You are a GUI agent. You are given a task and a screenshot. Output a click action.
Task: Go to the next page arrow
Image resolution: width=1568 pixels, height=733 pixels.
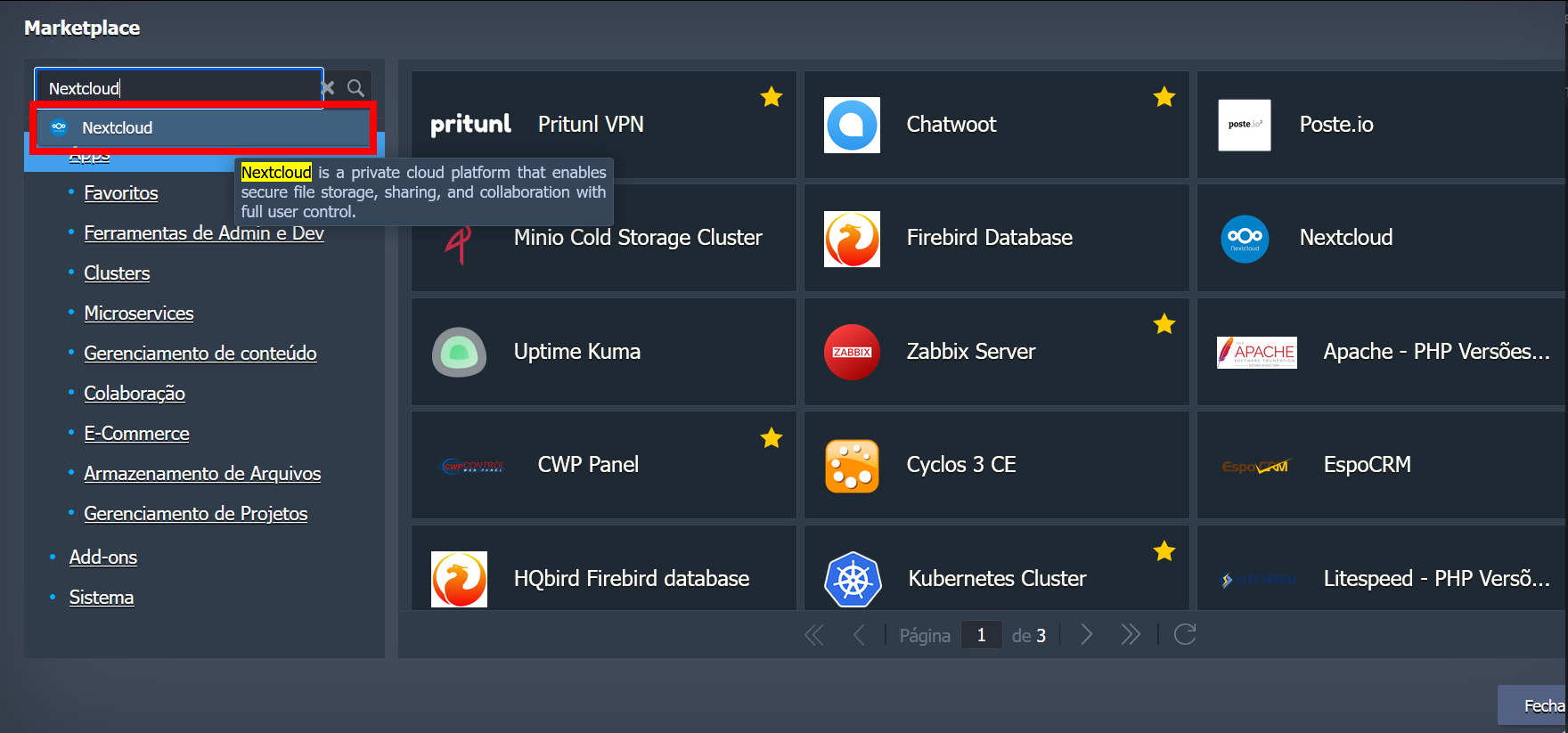(x=1086, y=634)
